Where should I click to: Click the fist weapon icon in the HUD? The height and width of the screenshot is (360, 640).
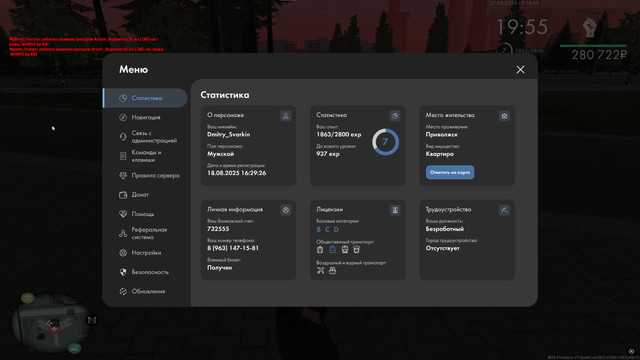click(x=589, y=28)
